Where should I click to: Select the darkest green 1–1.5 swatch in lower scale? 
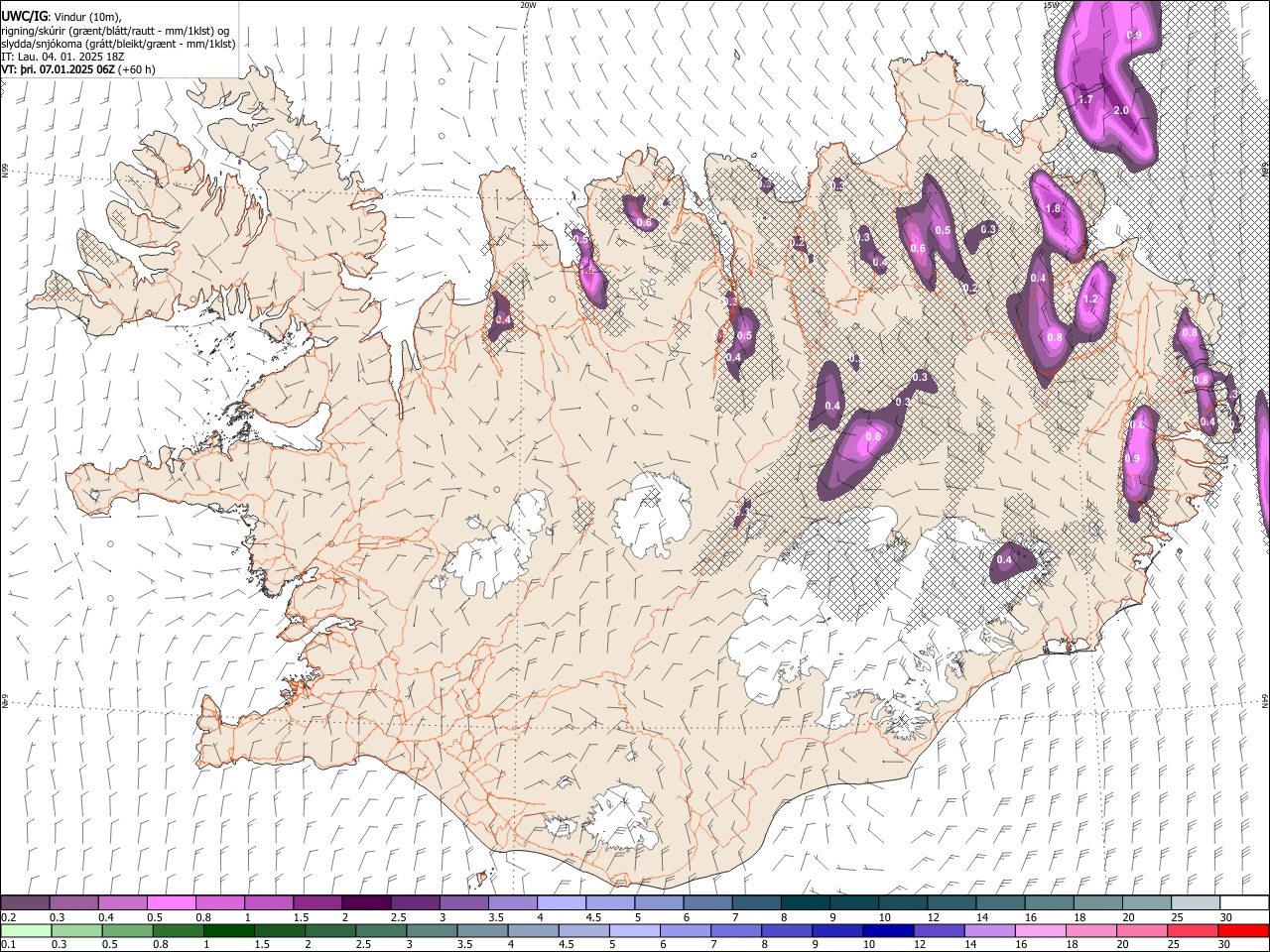coord(229,930)
